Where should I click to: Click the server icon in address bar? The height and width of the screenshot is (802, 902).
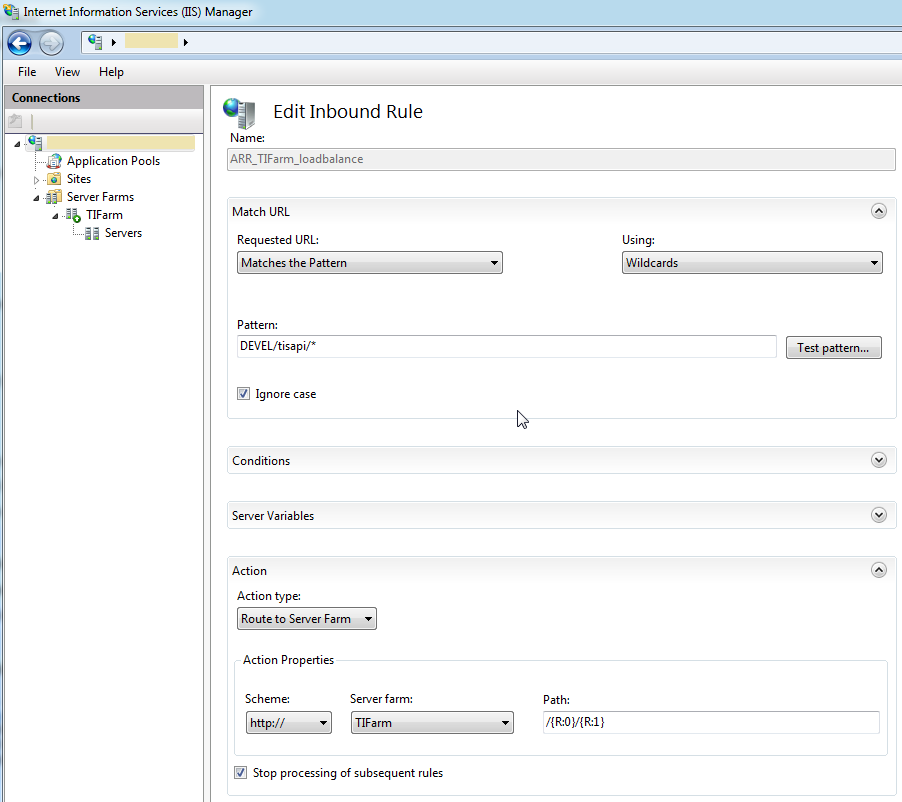pyautogui.click(x=95, y=42)
